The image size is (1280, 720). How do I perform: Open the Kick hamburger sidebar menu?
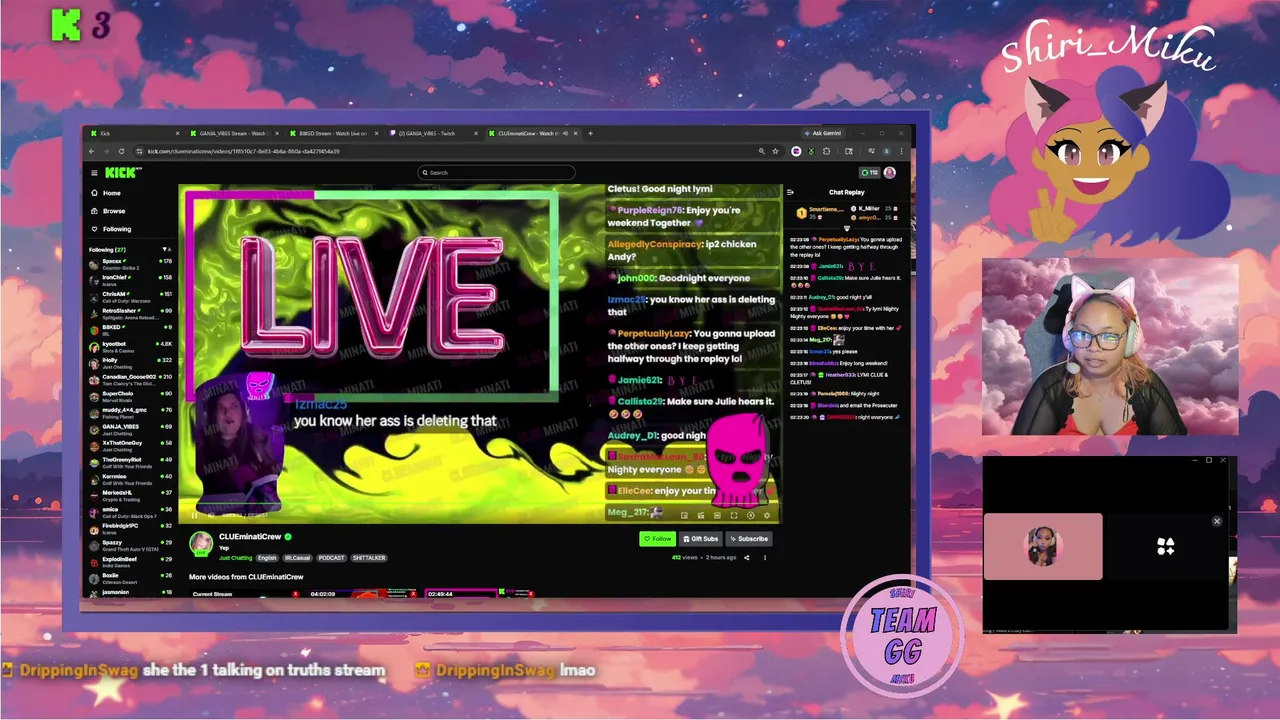click(x=94, y=172)
